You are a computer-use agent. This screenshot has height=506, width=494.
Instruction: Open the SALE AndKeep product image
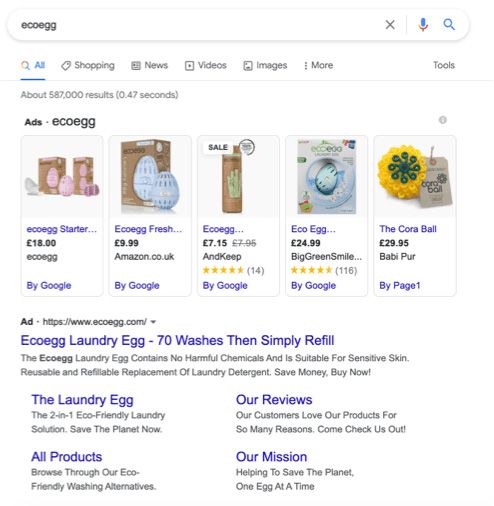(x=238, y=177)
